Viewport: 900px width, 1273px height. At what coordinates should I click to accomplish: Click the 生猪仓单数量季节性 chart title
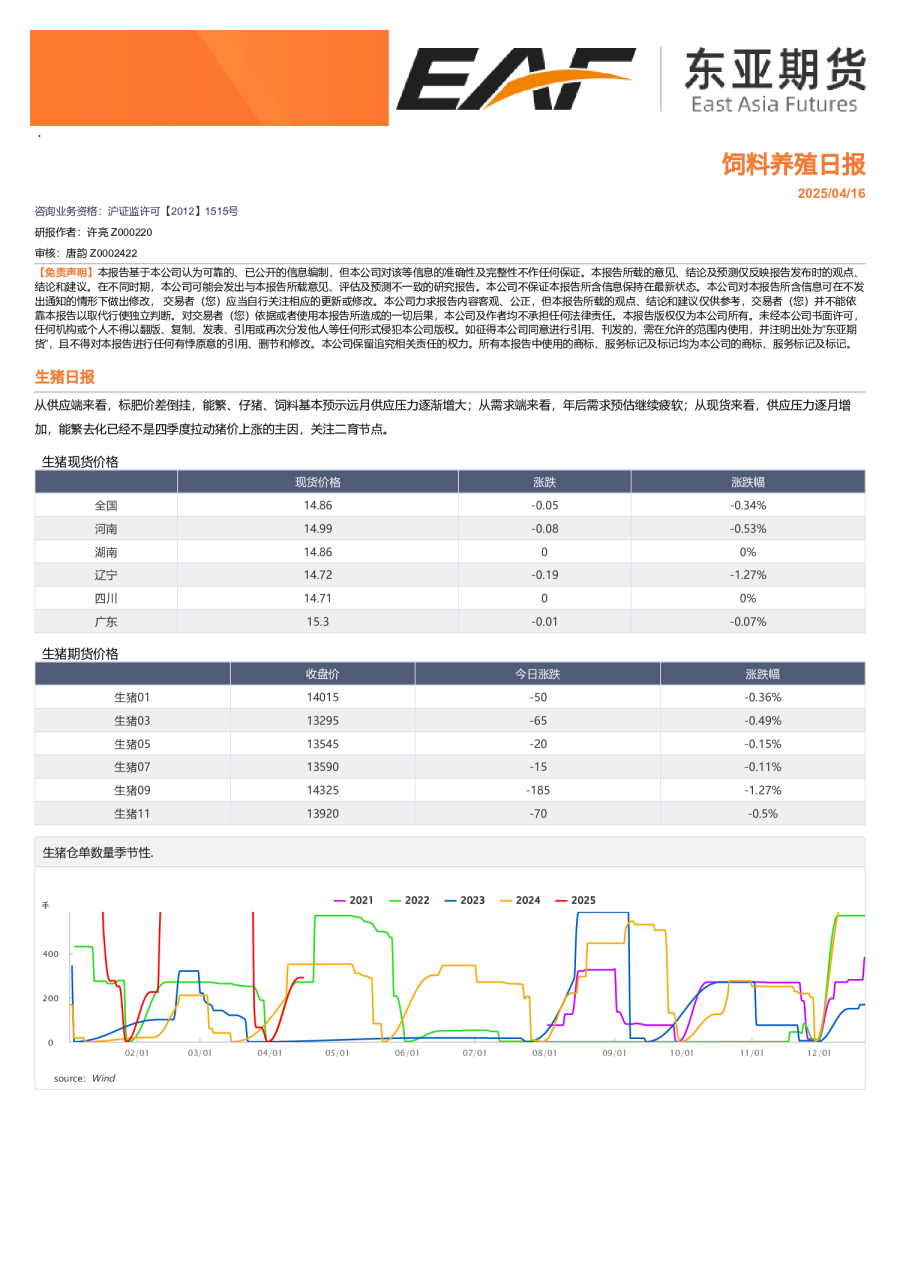click(98, 853)
